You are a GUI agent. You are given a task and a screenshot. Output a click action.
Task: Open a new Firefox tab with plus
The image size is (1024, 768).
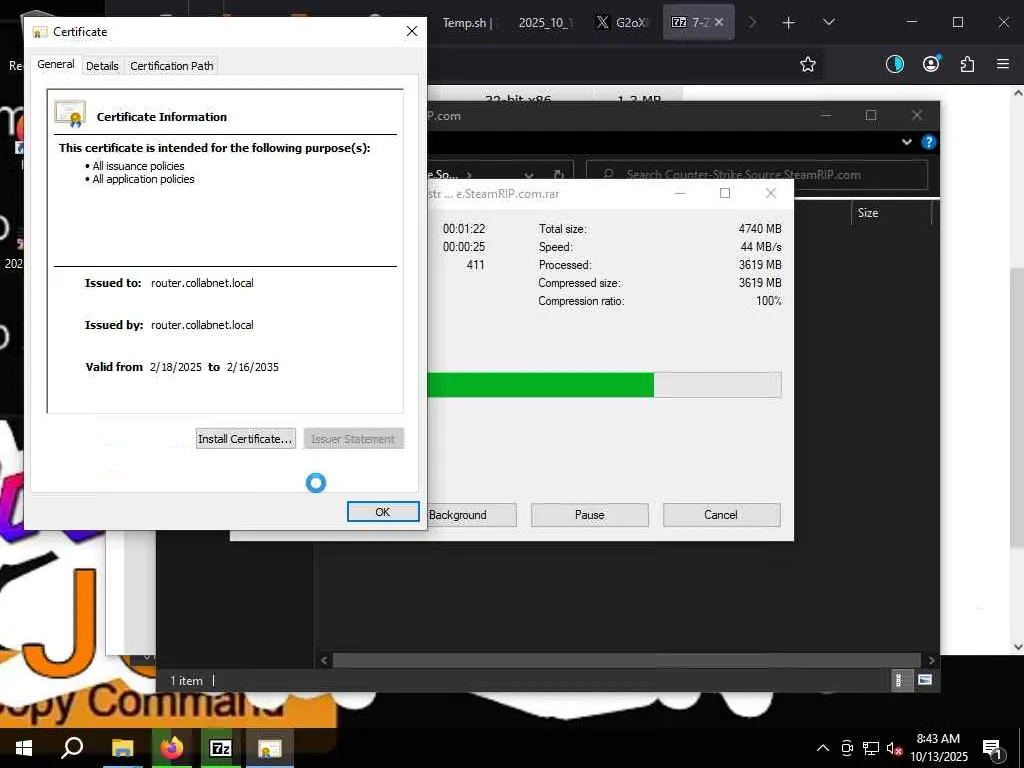(x=788, y=23)
